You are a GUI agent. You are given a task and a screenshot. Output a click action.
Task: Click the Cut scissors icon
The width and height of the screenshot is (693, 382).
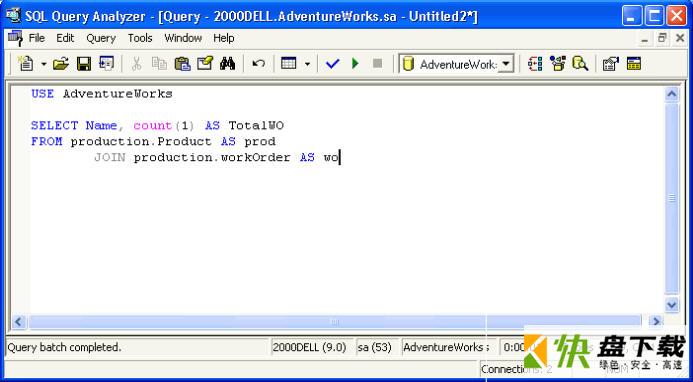[137, 64]
